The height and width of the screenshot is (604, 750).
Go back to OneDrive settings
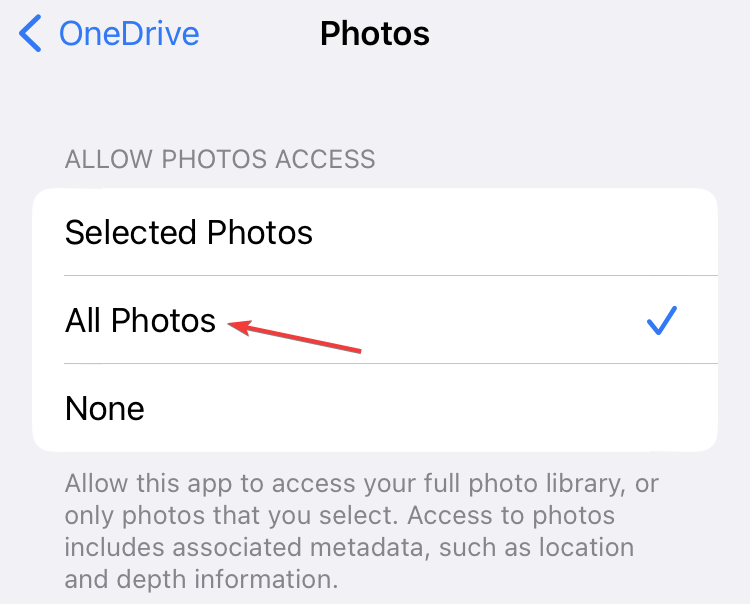tap(109, 33)
